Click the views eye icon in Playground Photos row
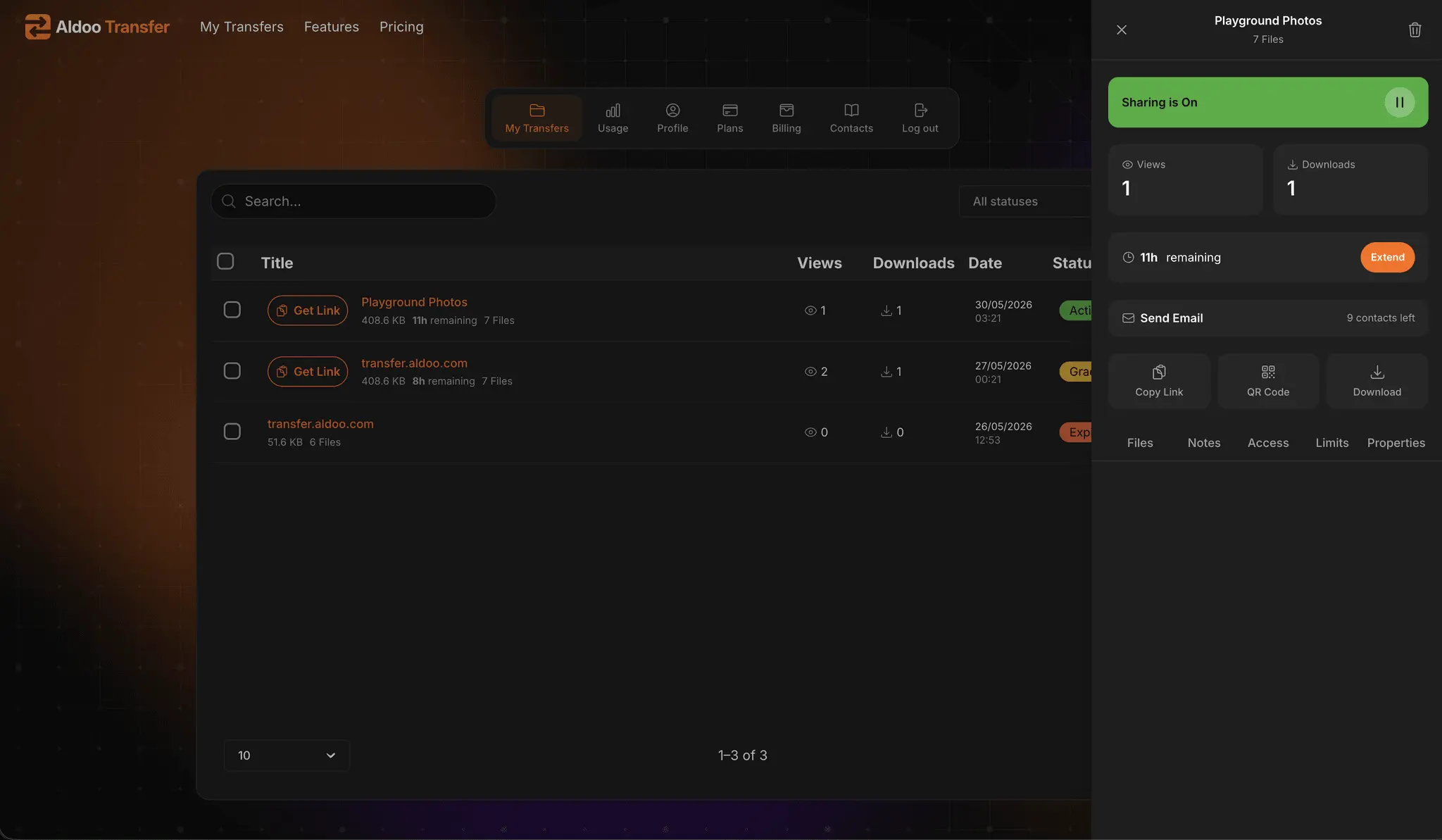The image size is (1442, 840). 810,311
